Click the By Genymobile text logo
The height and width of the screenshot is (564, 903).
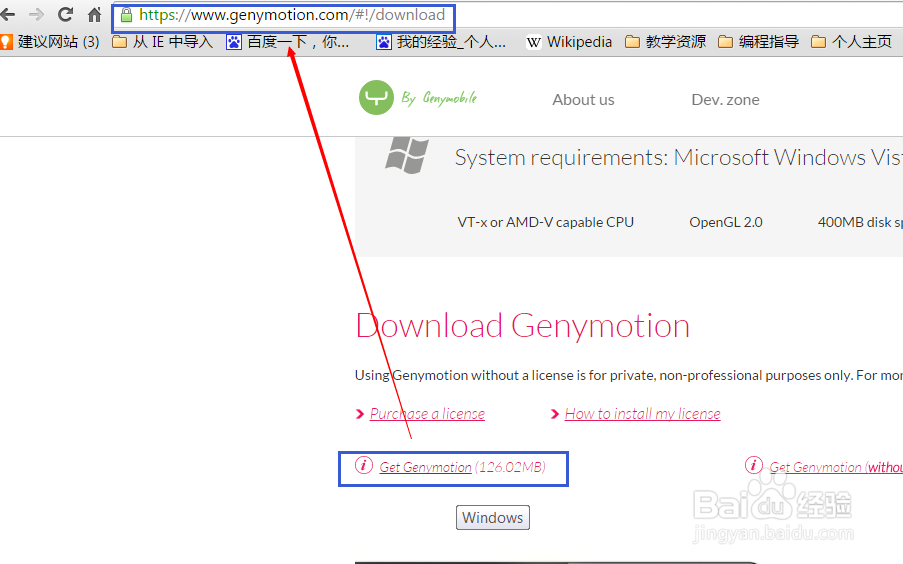coord(439,98)
